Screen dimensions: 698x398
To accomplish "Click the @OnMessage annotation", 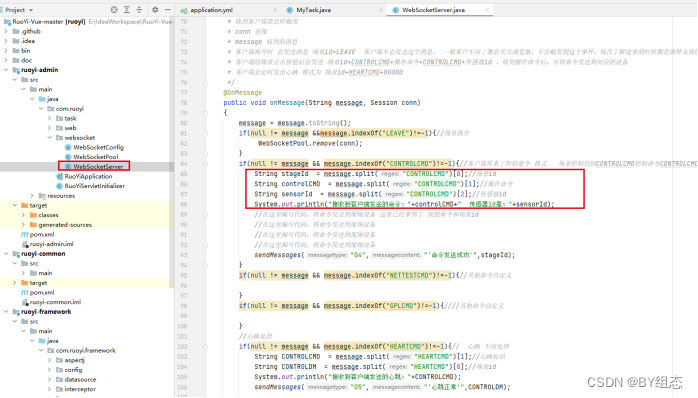I will (243, 93).
